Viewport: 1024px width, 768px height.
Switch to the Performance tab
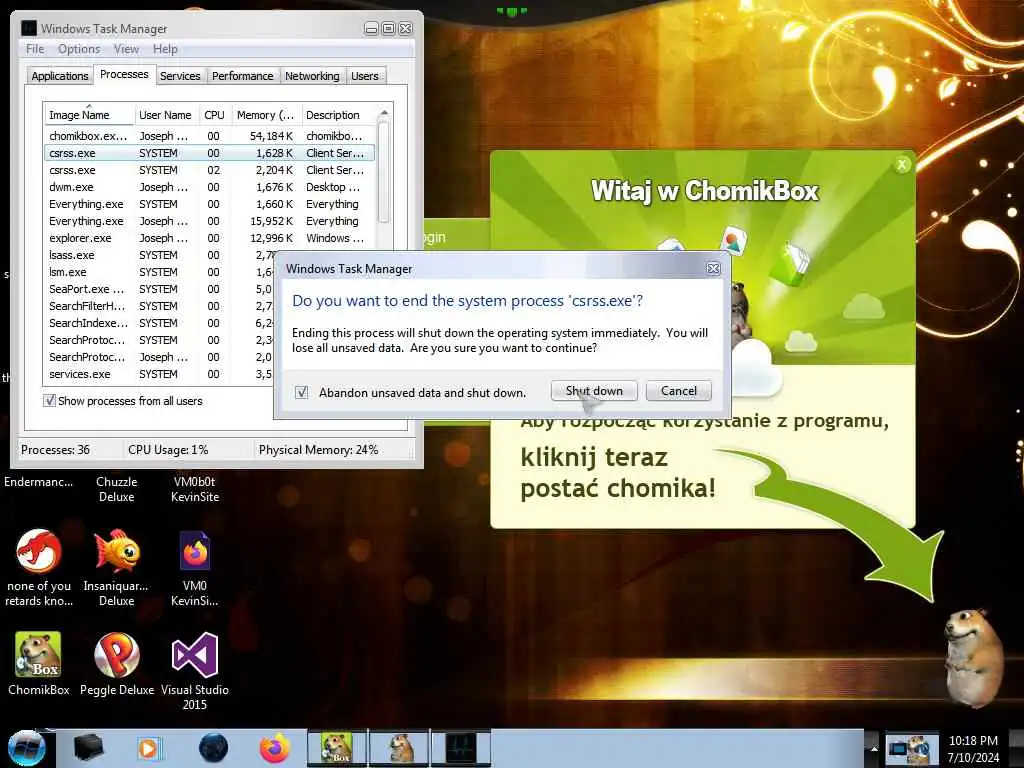coord(242,76)
